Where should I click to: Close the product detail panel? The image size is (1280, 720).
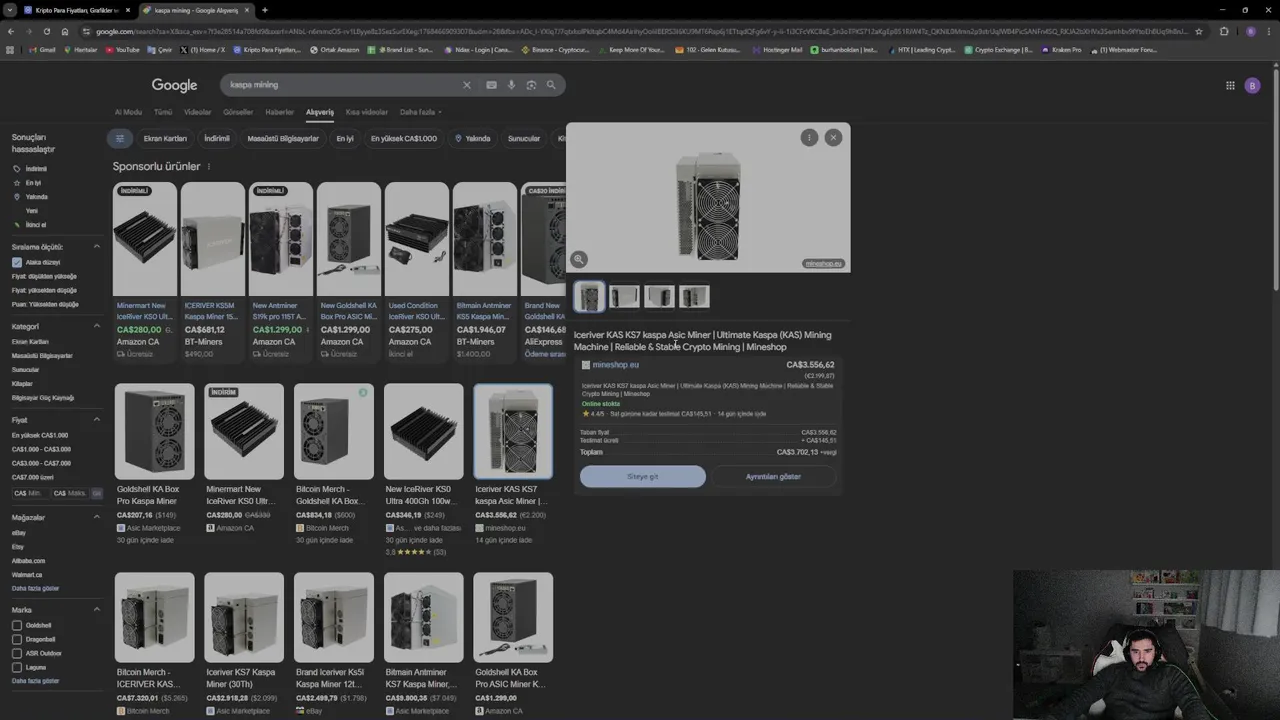833,137
